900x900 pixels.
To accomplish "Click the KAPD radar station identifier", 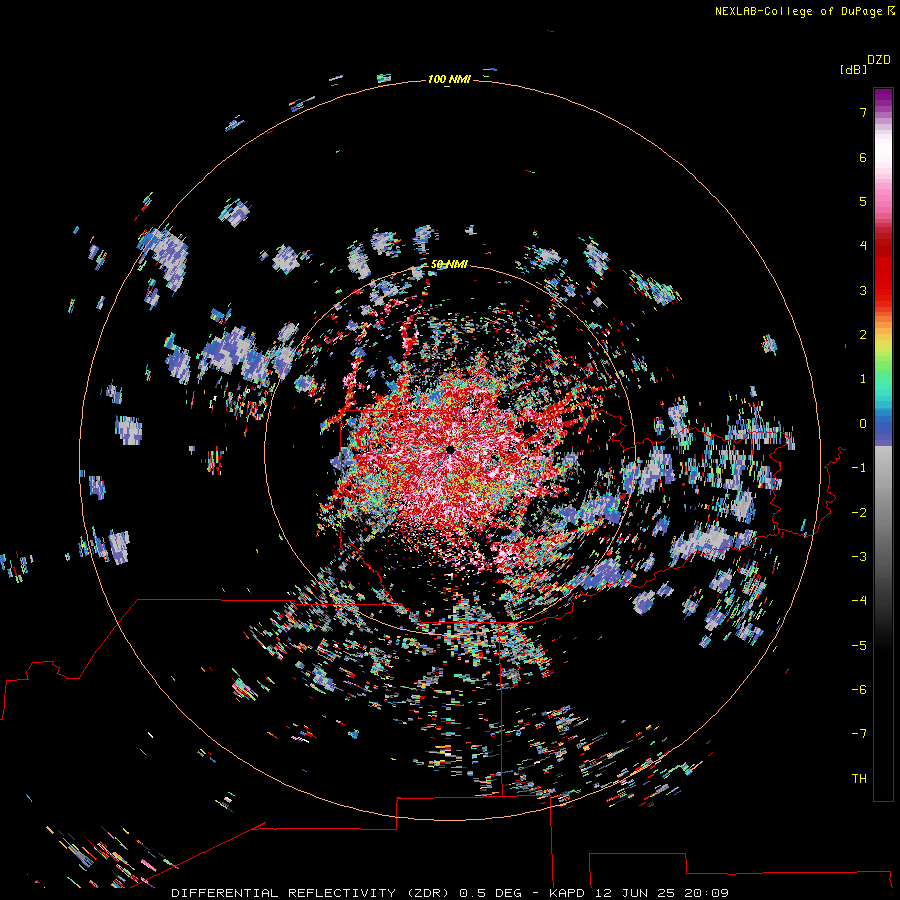I will [567, 893].
